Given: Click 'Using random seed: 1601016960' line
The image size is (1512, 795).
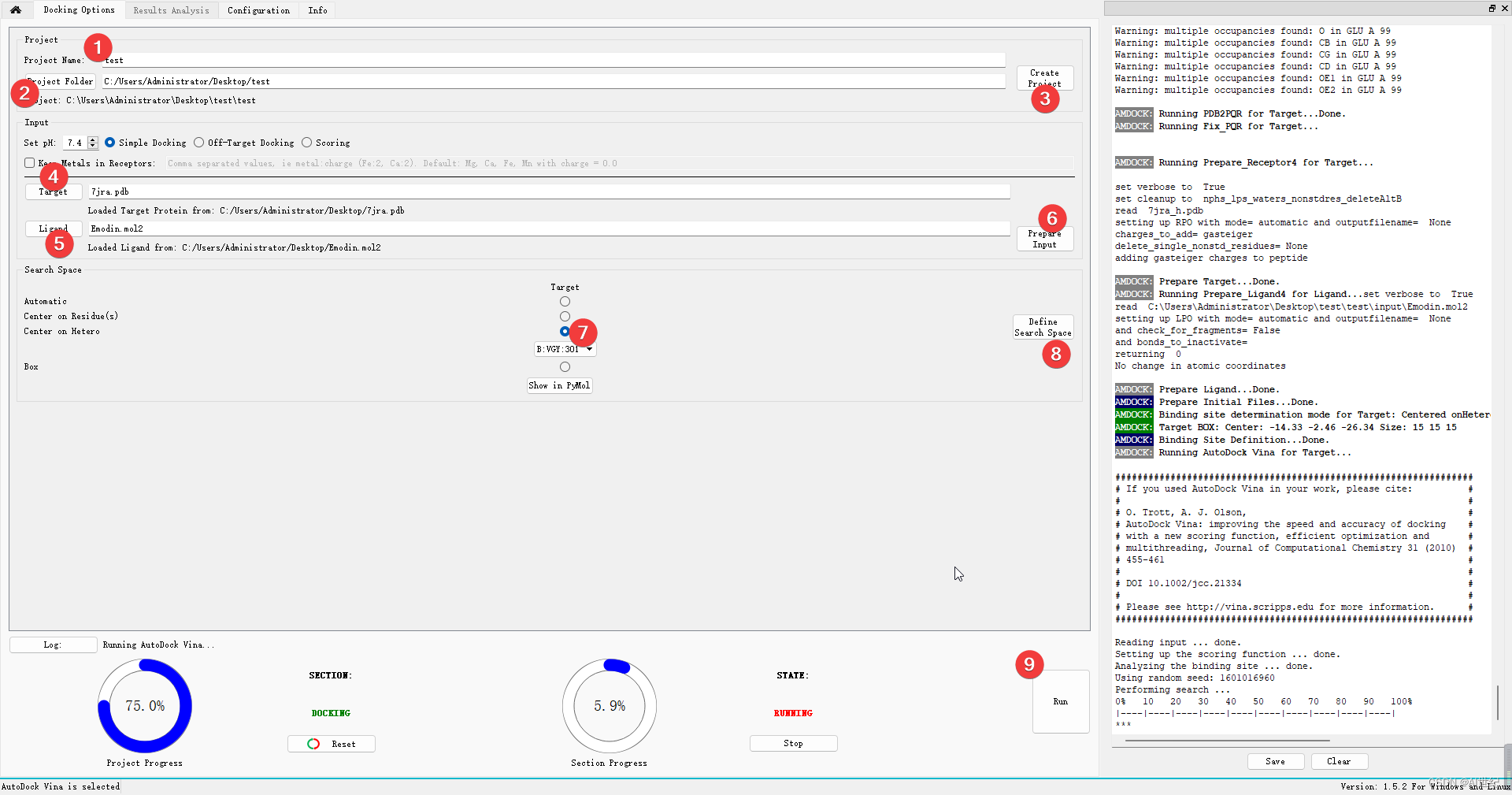Looking at the screenshot, I should coord(1195,678).
